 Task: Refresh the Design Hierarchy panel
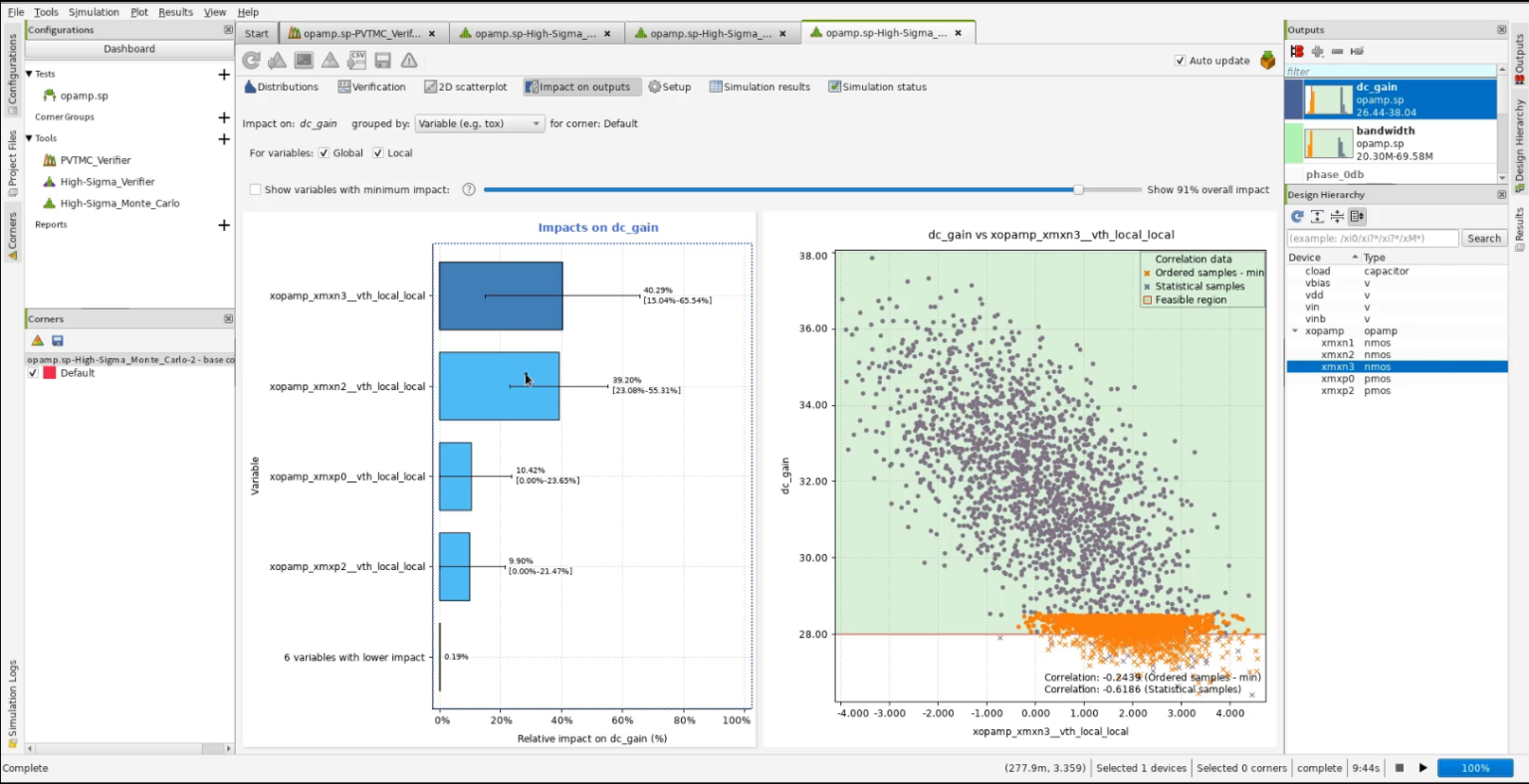pyautogui.click(x=1297, y=216)
